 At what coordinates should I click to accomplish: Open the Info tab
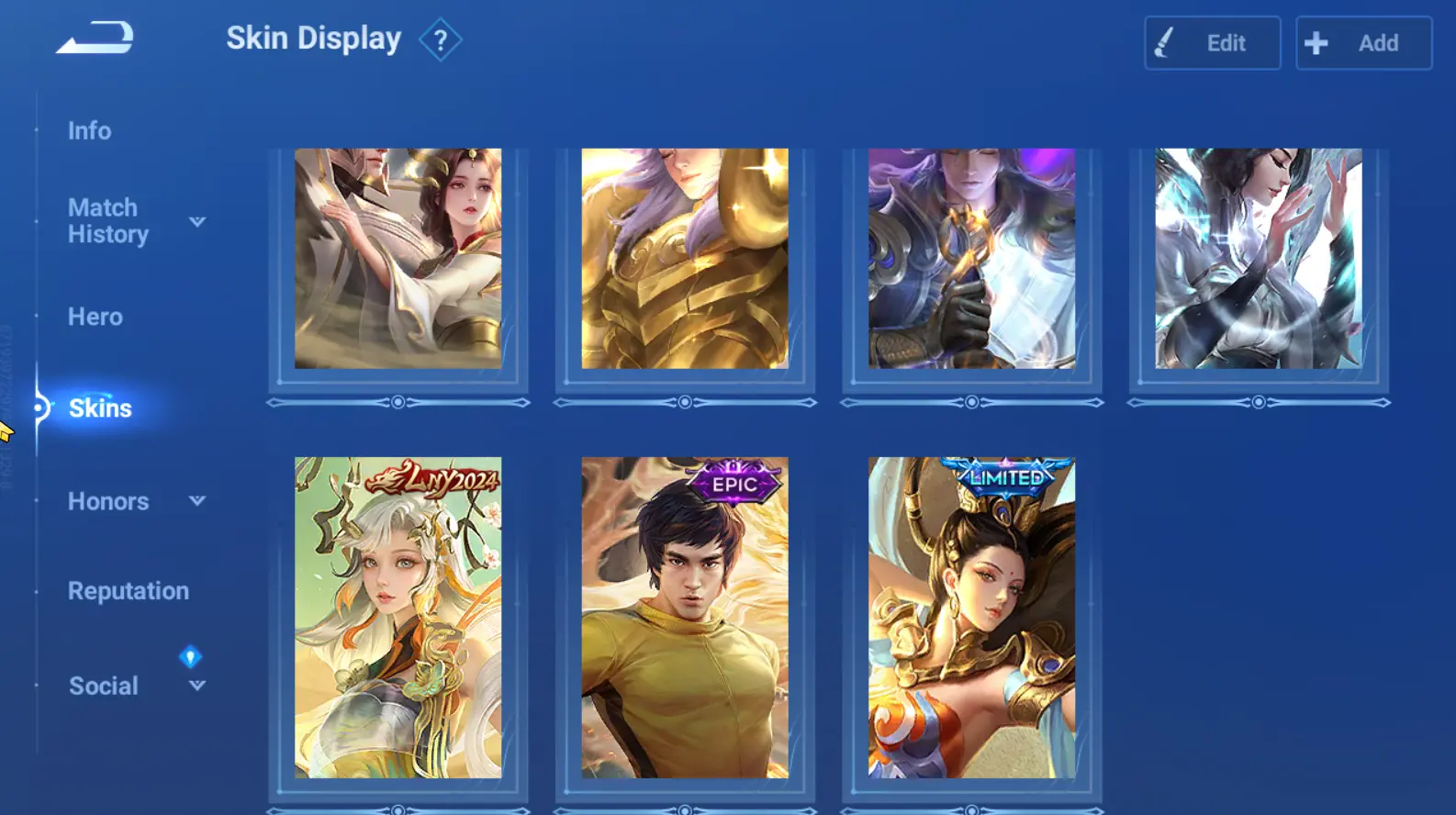pyautogui.click(x=89, y=130)
